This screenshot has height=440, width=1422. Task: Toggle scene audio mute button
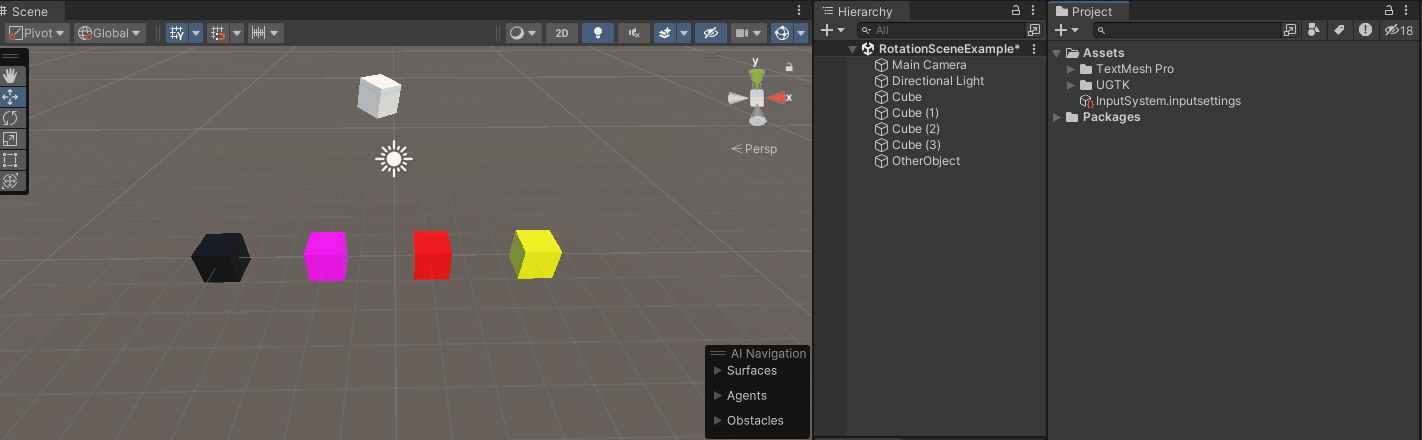[x=634, y=33]
